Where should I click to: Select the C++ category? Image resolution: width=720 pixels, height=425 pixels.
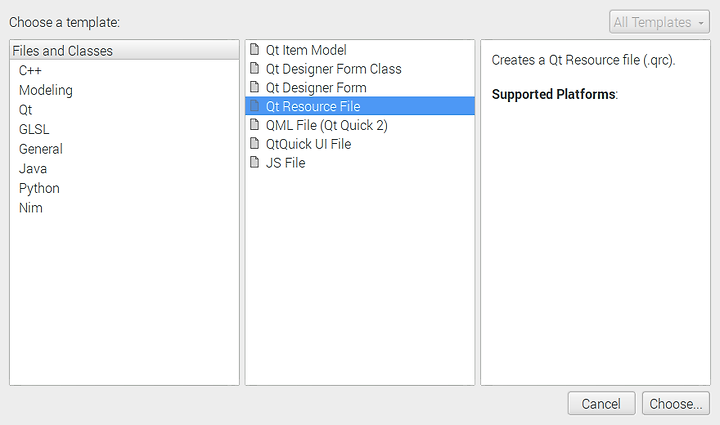30,71
